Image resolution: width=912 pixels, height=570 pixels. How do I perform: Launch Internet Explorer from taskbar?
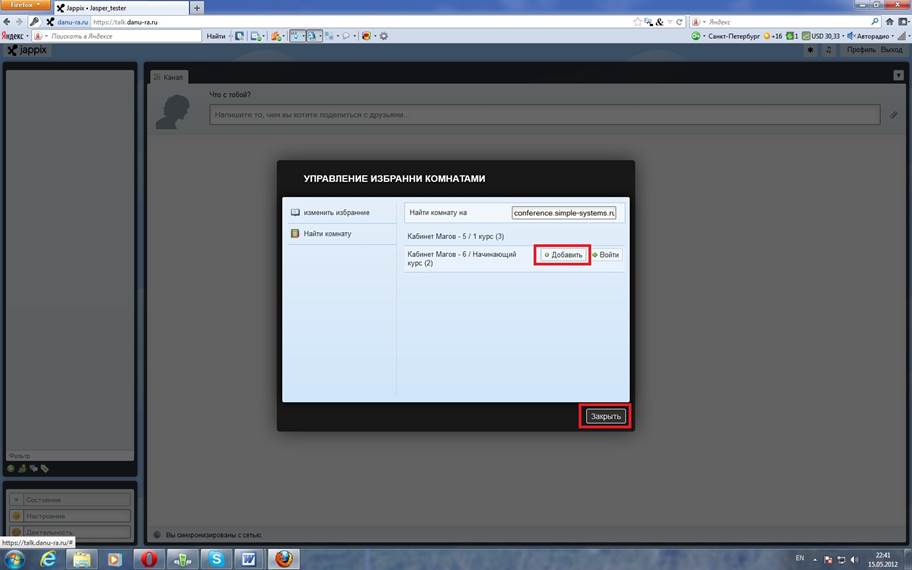point(49,560)
